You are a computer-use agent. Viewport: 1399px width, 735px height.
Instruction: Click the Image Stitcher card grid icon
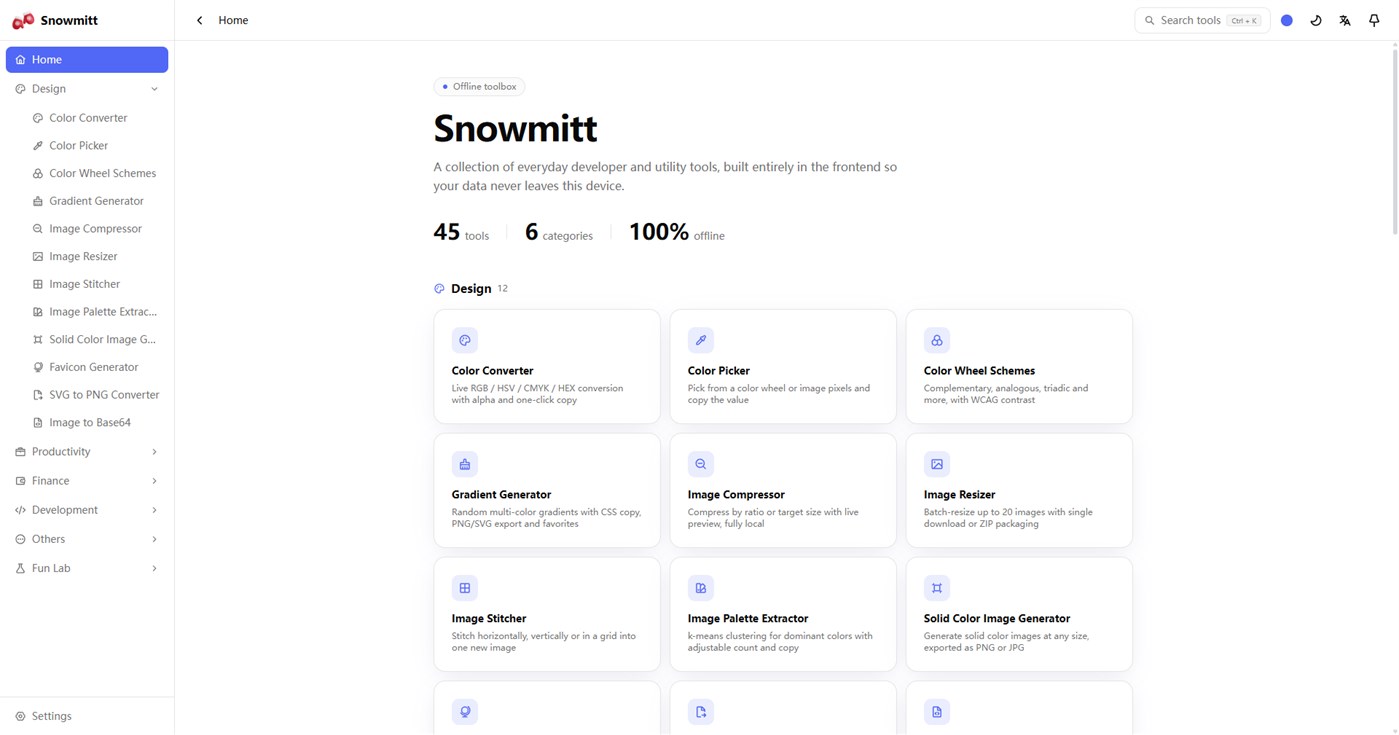point(465,588)
